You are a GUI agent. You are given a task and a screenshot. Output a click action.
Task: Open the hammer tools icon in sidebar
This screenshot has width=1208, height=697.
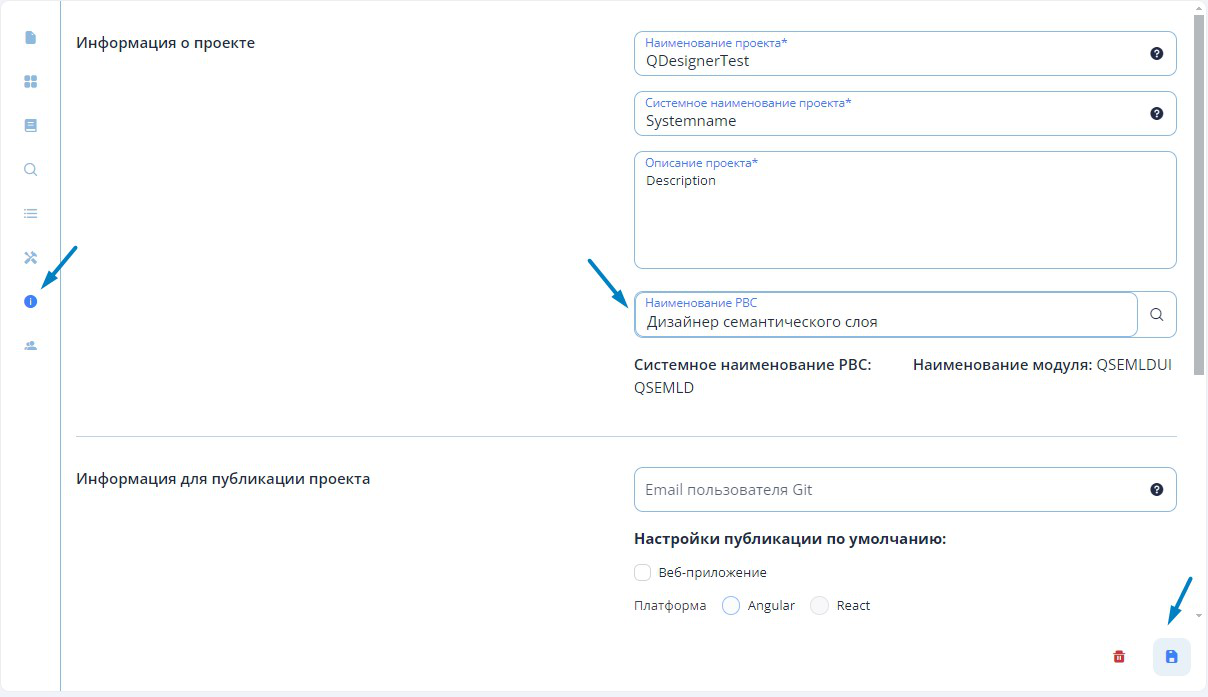pyautogui.click(x=30, y=258)
